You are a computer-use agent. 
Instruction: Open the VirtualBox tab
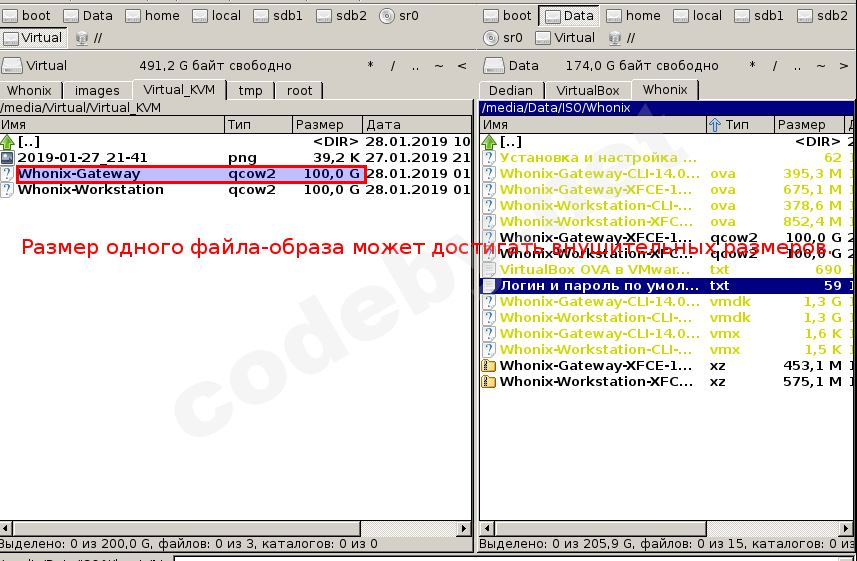pyautogui.click(x=588, y=90)
